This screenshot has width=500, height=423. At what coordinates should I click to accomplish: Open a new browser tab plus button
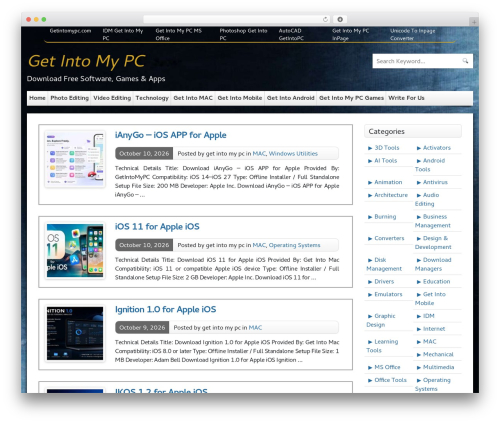(474, 22)
